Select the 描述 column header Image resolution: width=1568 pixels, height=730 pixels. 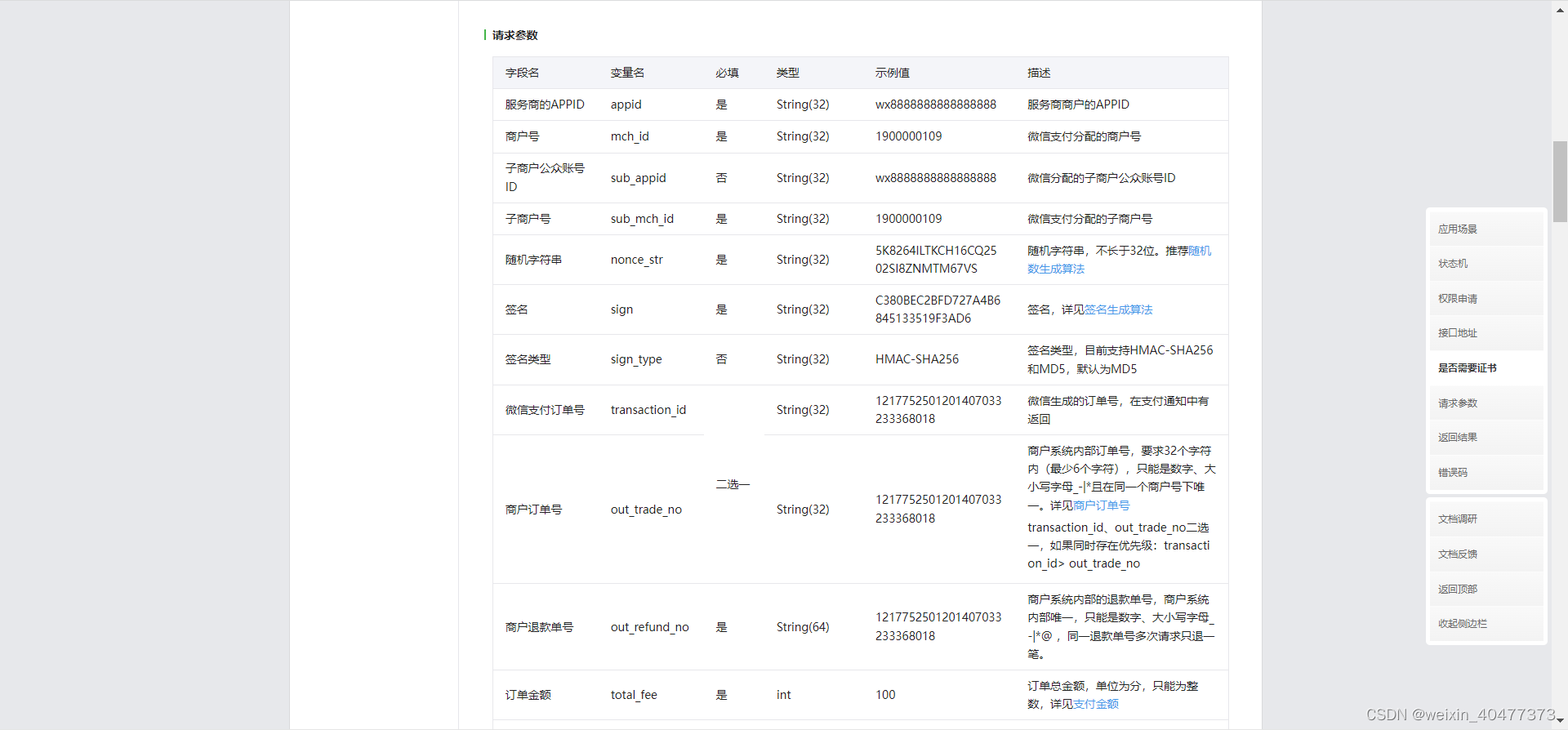(x=1039, y=73)
